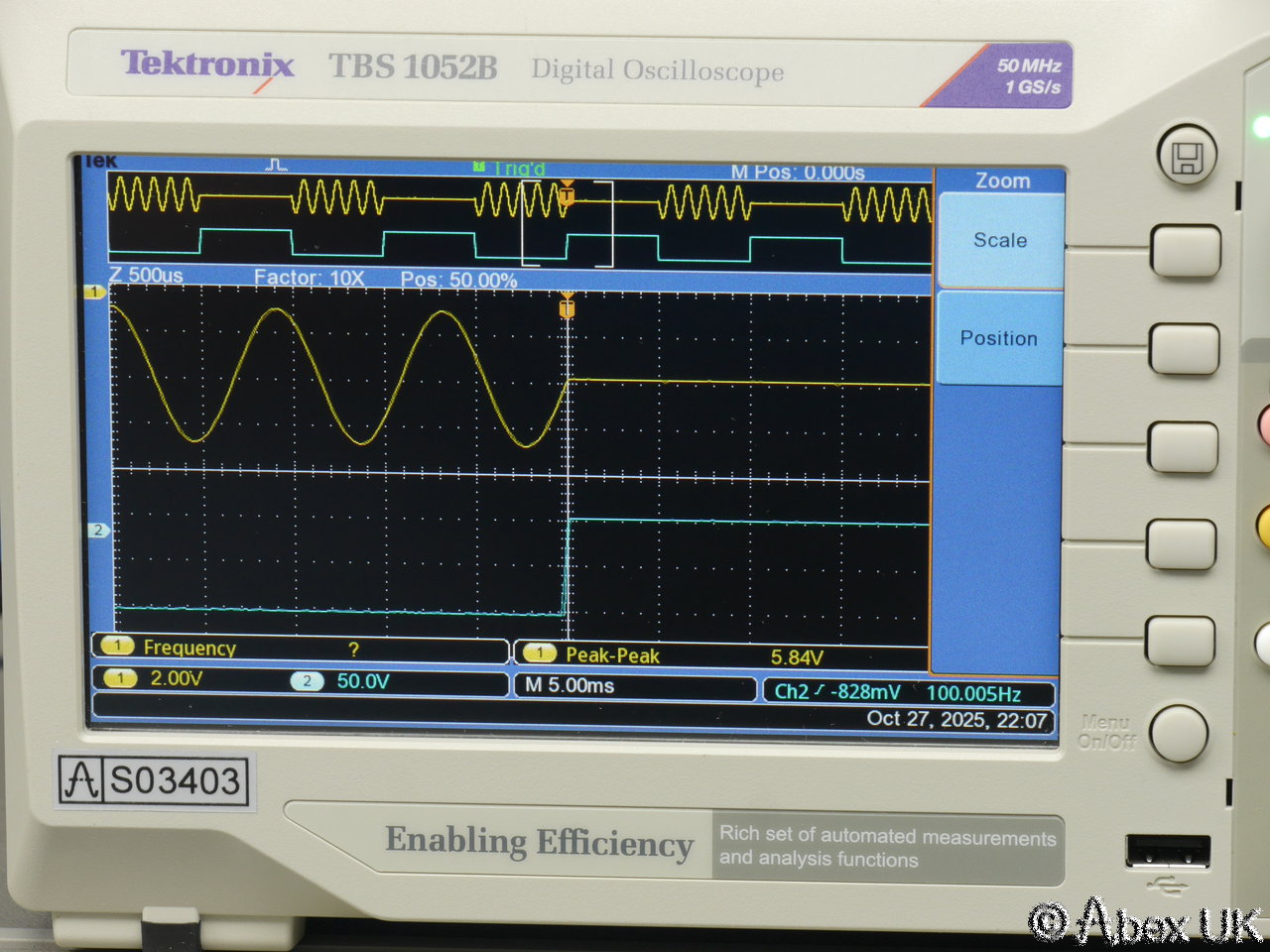1270x952 pixels.
Task: Click the pulse icon at top of display
Action: pos(277,165)
